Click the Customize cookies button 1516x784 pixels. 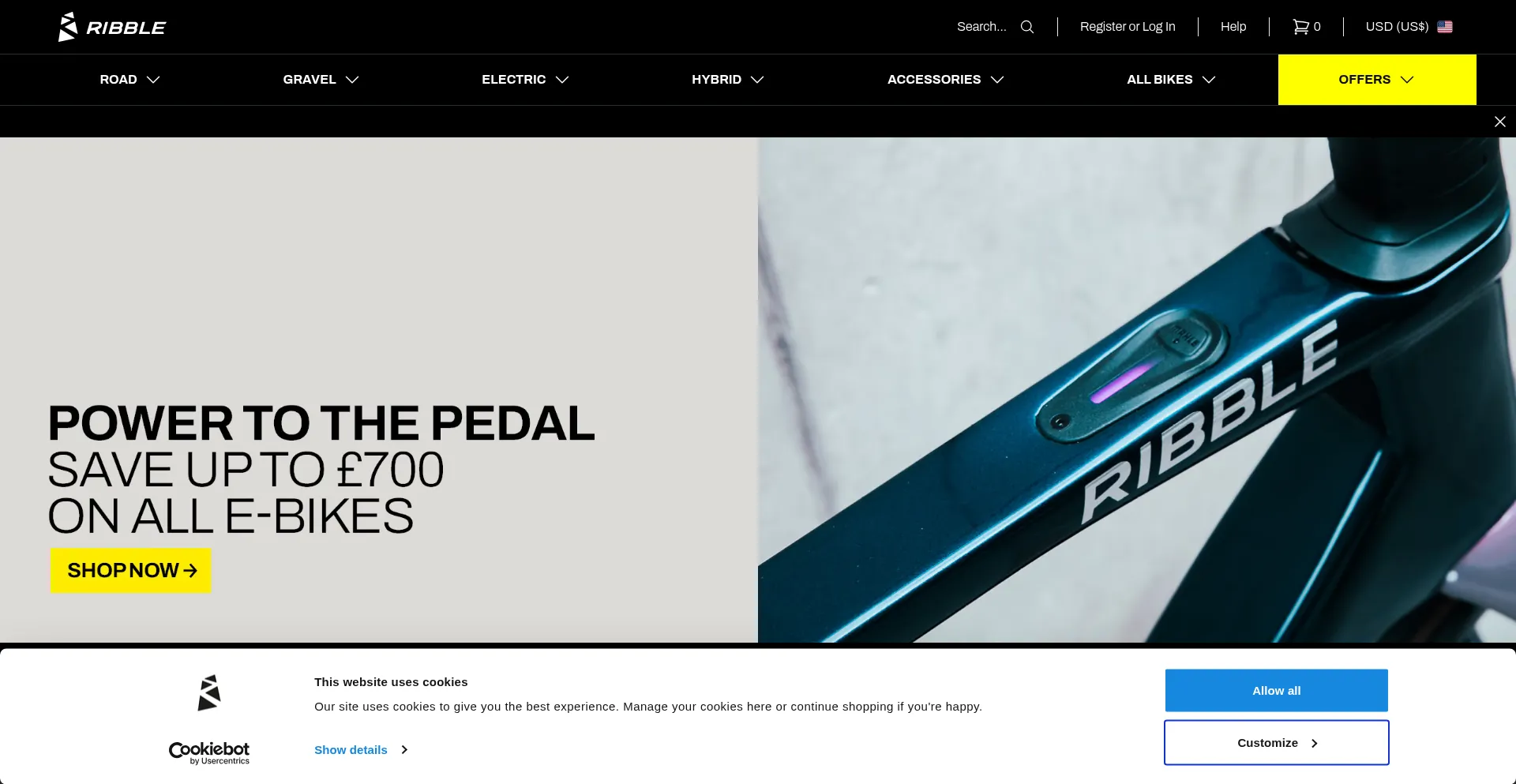click(1277, 743)
